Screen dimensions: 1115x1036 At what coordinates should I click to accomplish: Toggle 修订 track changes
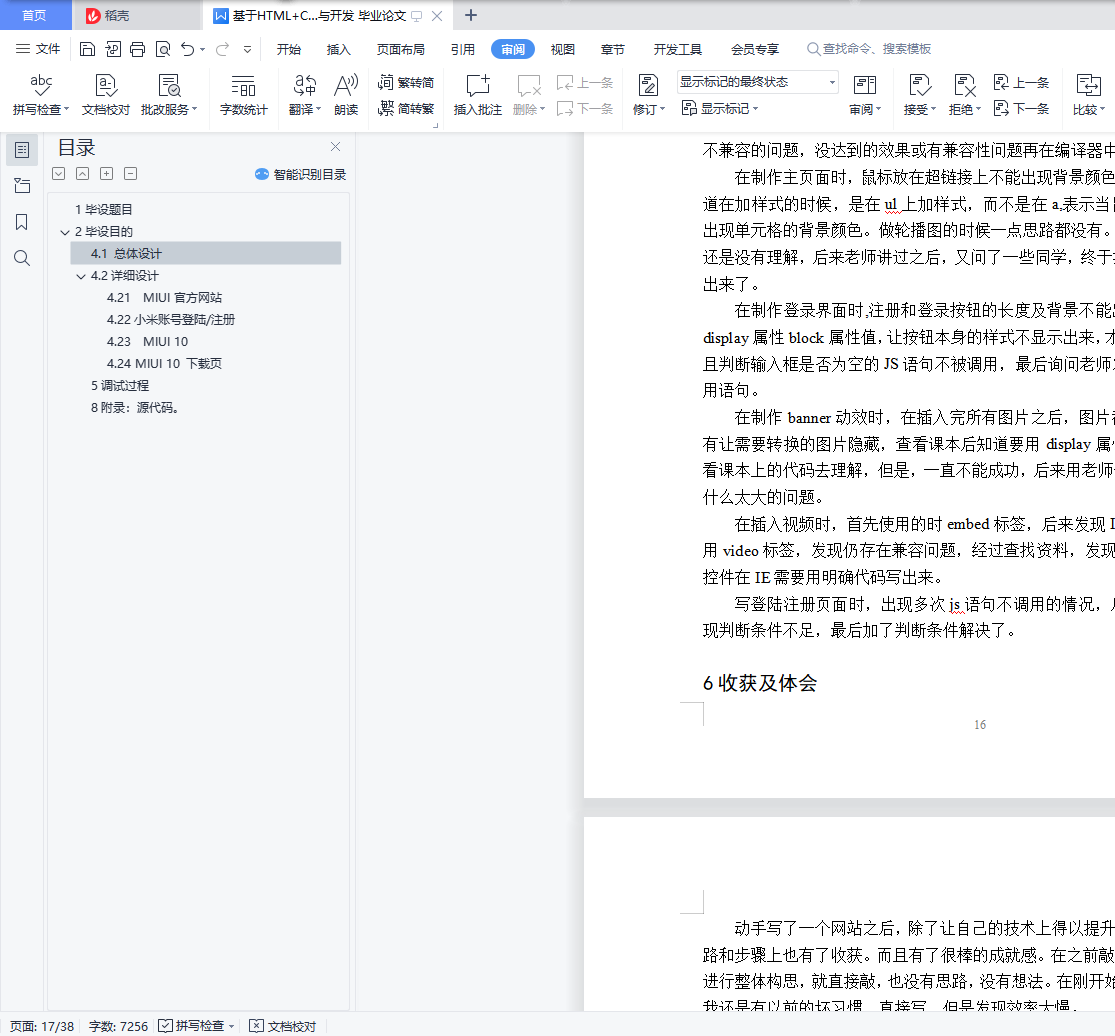(x=649, y=95)
